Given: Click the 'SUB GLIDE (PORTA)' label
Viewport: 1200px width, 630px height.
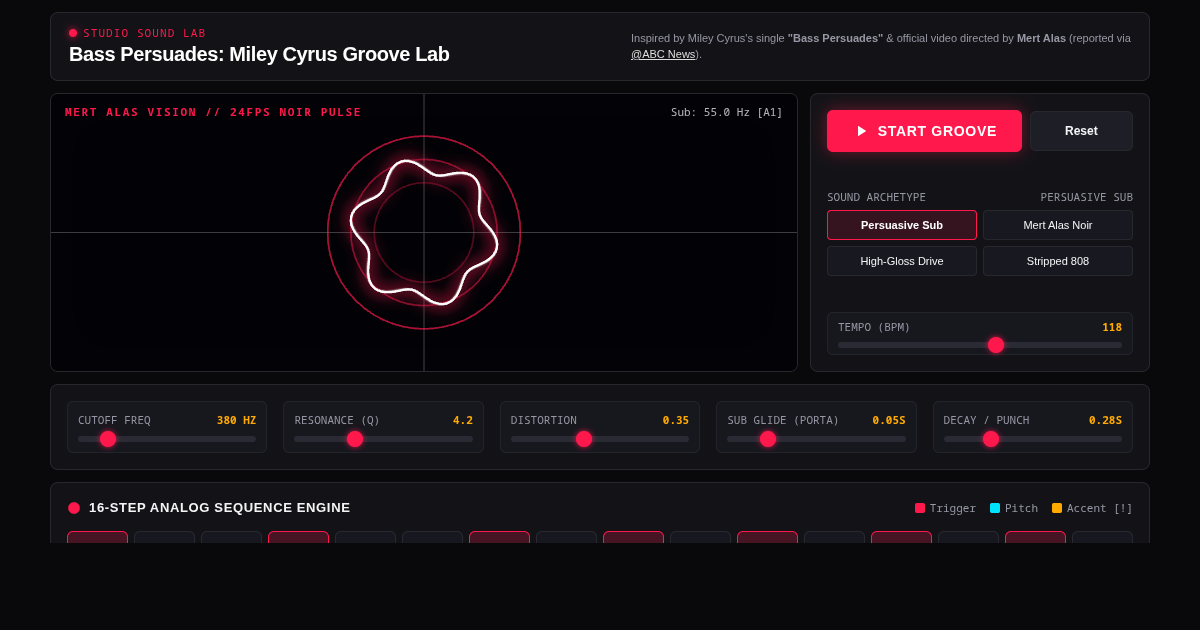Looking at the screenshot, I should [x=783, y=421].
